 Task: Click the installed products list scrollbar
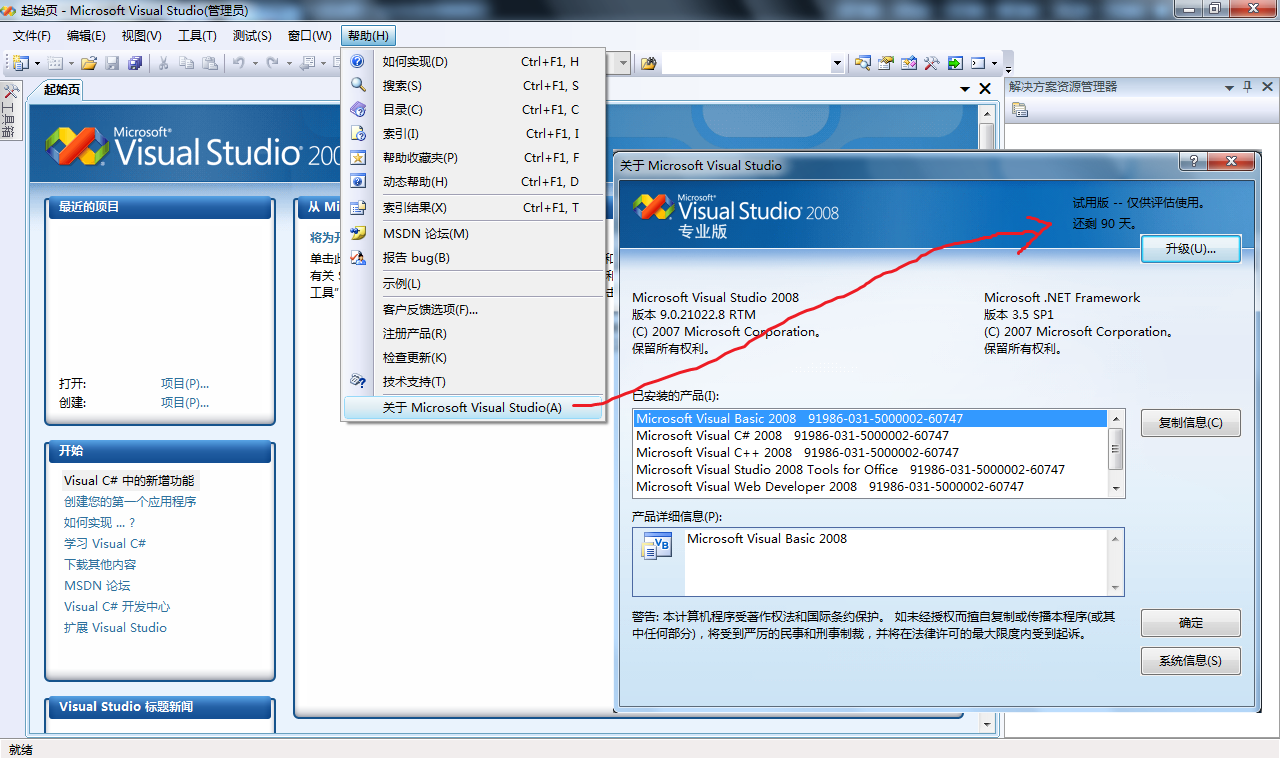1116,453
